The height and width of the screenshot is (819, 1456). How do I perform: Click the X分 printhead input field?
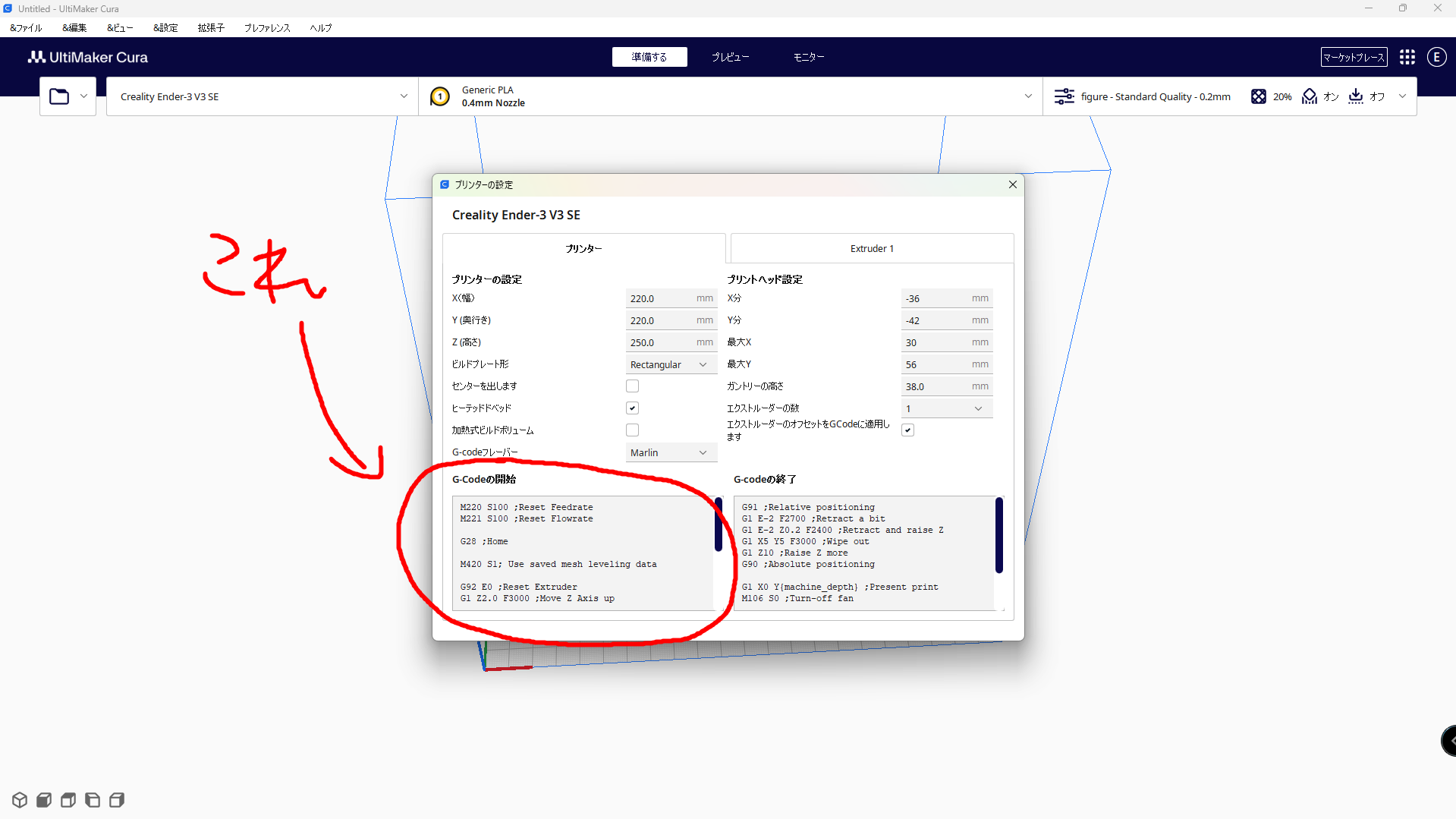coord(946,299)
